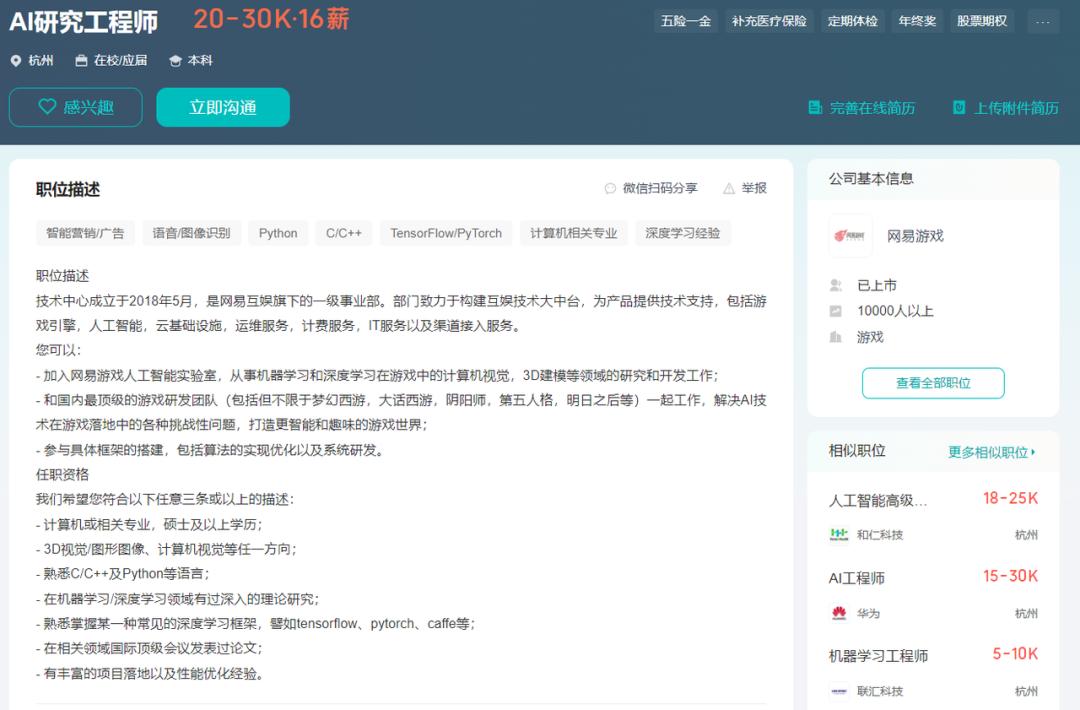Click 微信扫码分享 link
The image size is (1080, 710).
[x=651, y=189]
